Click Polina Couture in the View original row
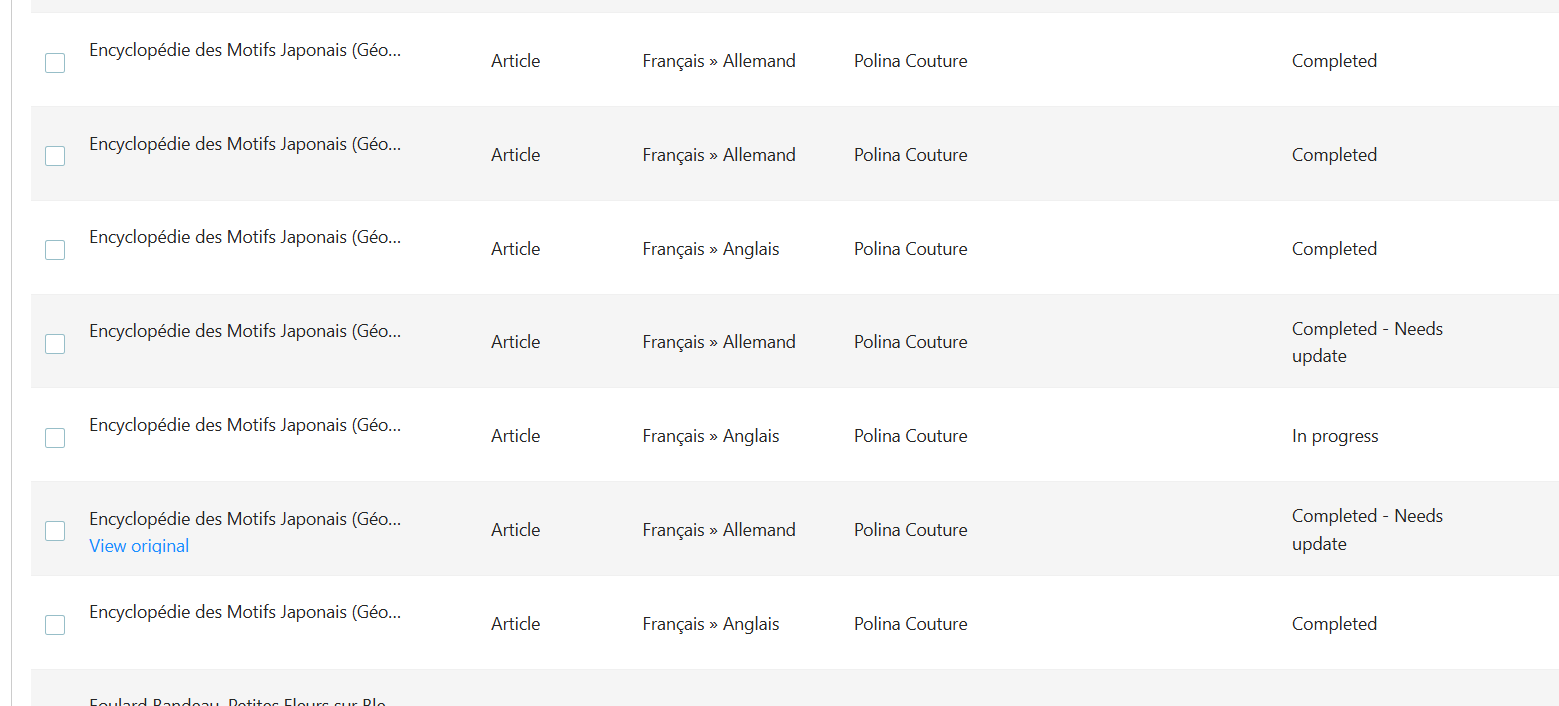This screenshot has height=706, width=1559. 910,530
